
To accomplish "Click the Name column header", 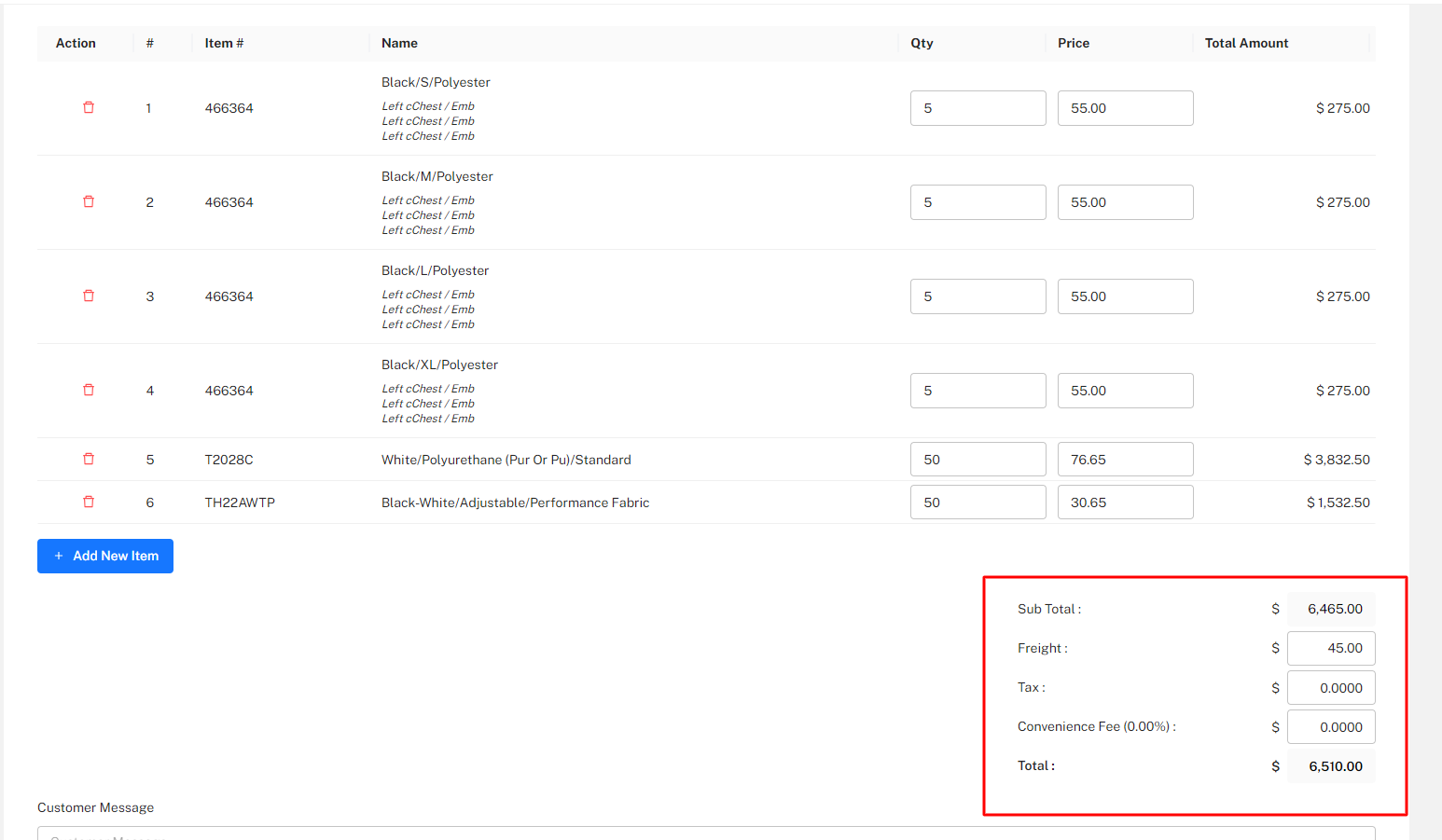I will [x=399, y=44].
